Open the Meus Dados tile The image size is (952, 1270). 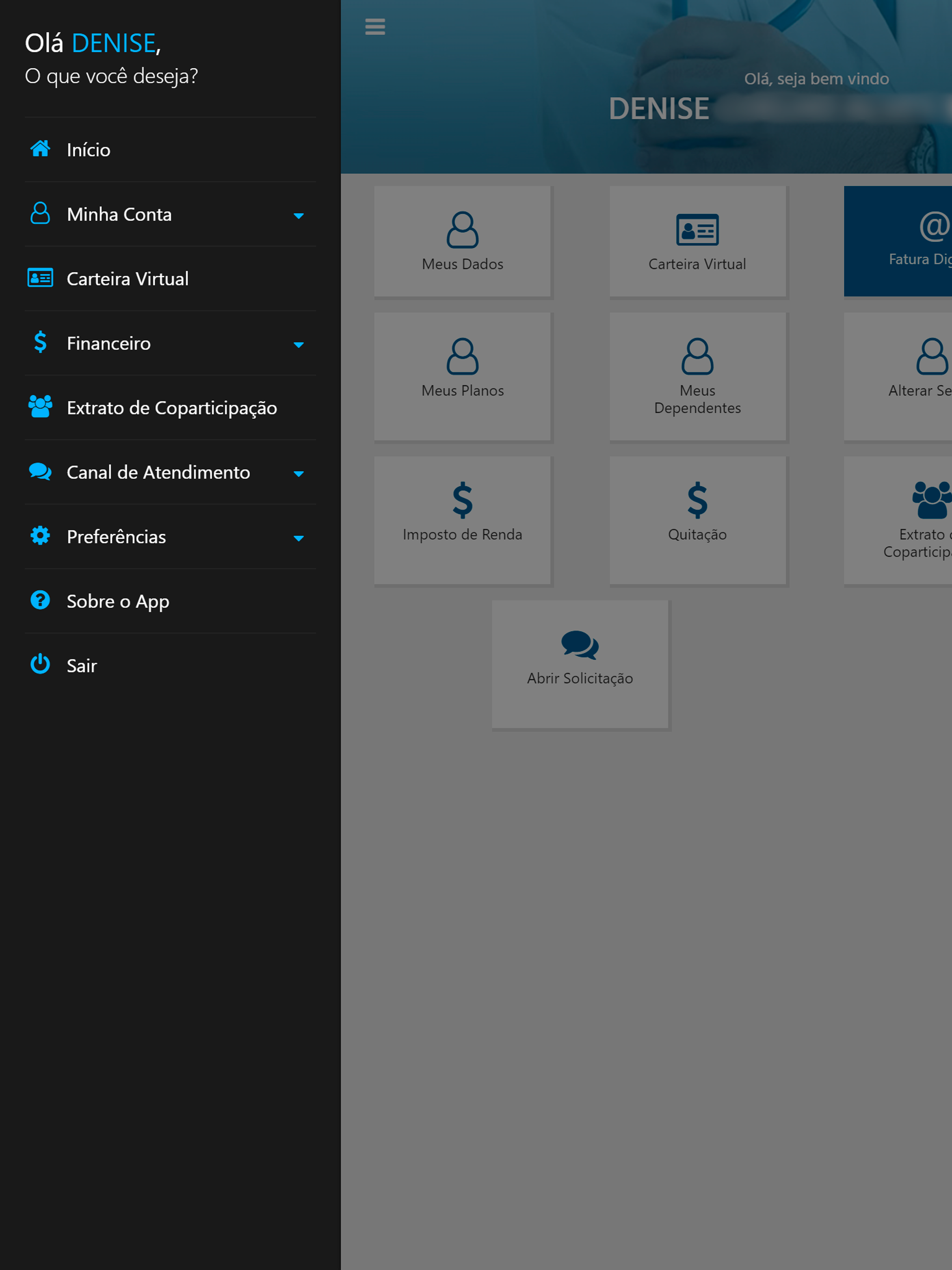click(462, 241)
